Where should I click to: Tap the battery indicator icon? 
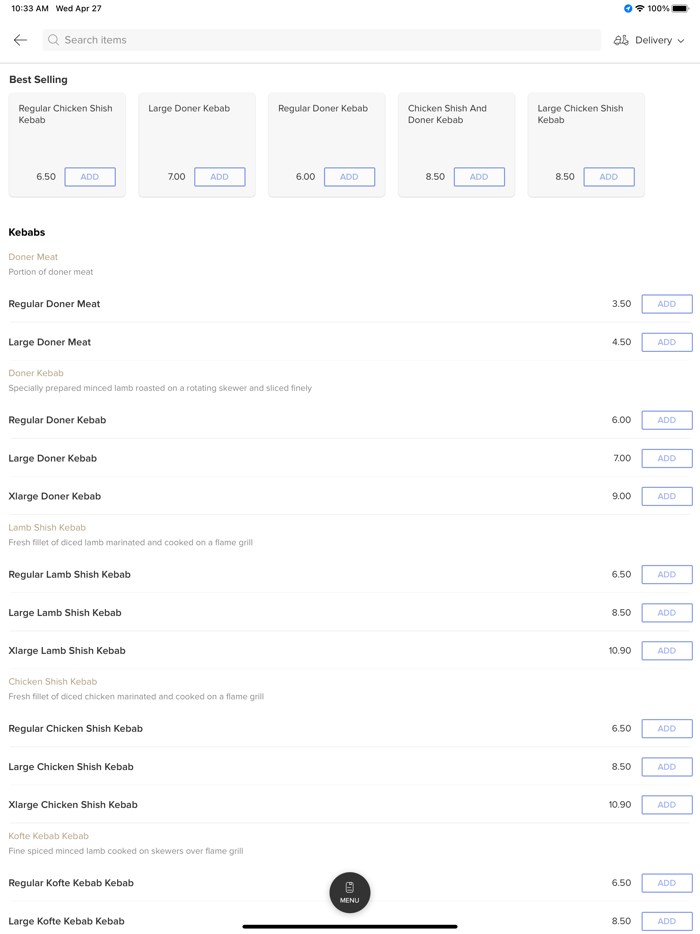click(680, 8)
